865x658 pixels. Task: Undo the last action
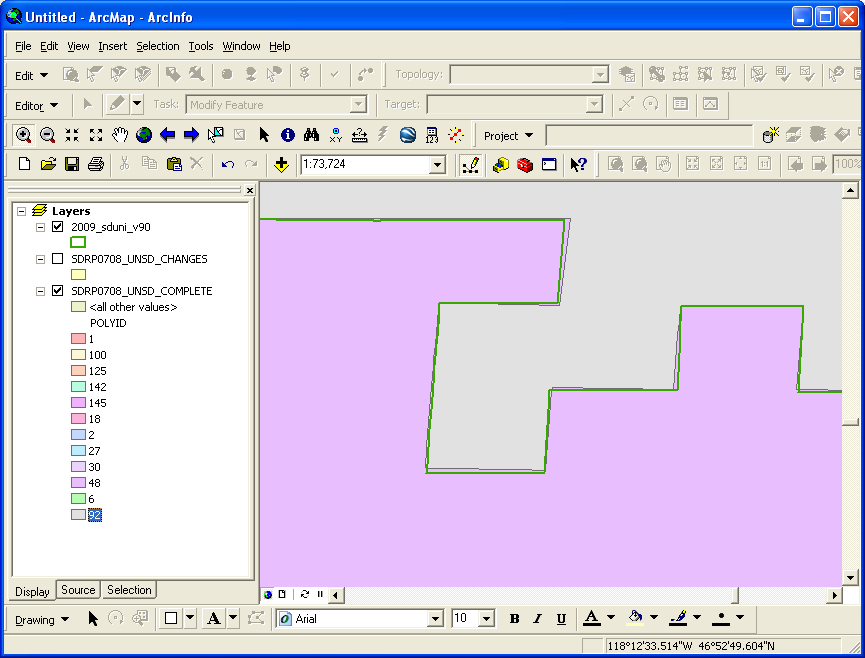click(228, 164)
